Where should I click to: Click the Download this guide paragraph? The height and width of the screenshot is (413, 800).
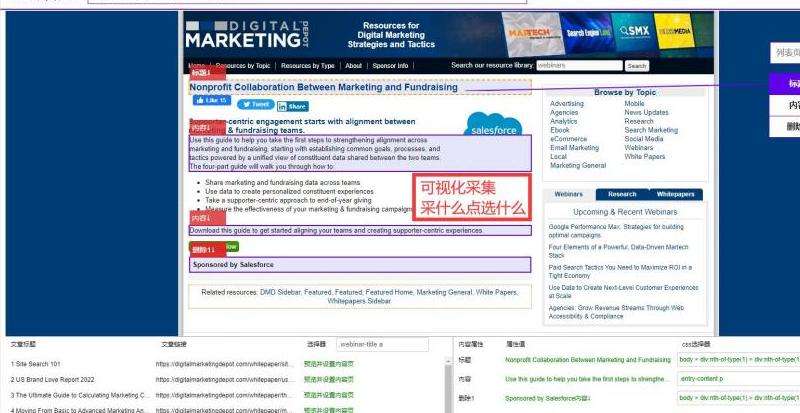click(360, 231)
